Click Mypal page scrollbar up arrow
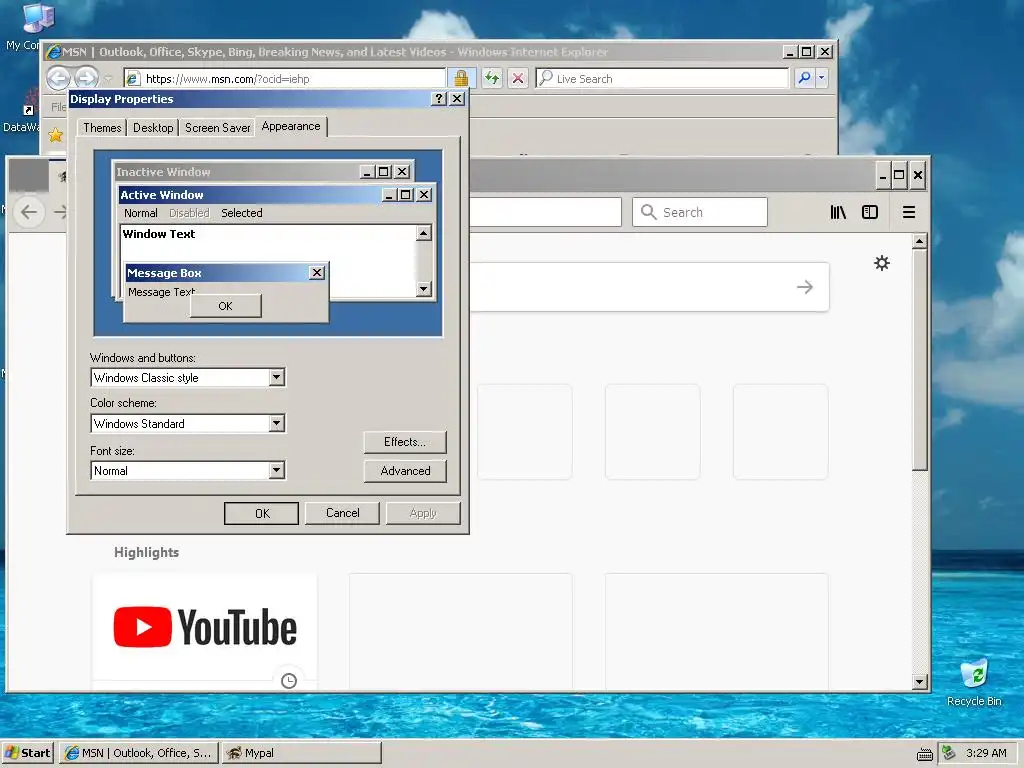 click(x=920, y=242)
